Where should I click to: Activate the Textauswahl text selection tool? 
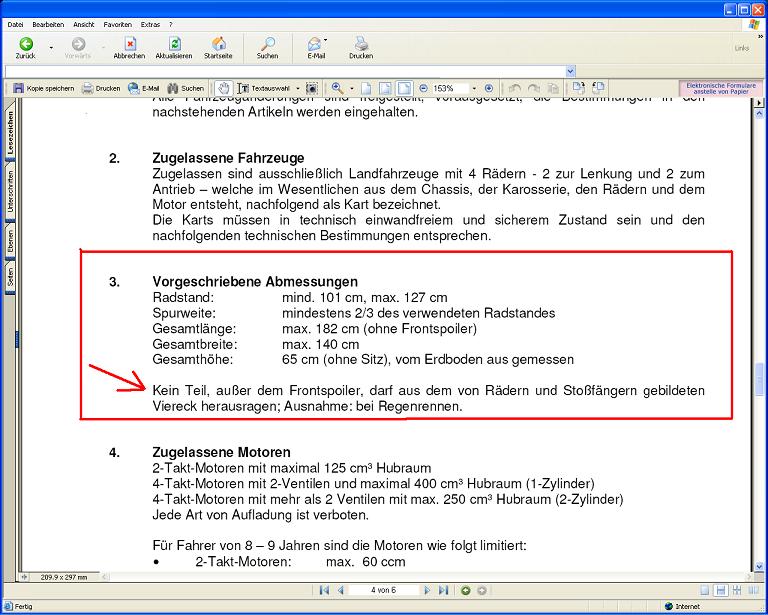[x=264, y=88]
